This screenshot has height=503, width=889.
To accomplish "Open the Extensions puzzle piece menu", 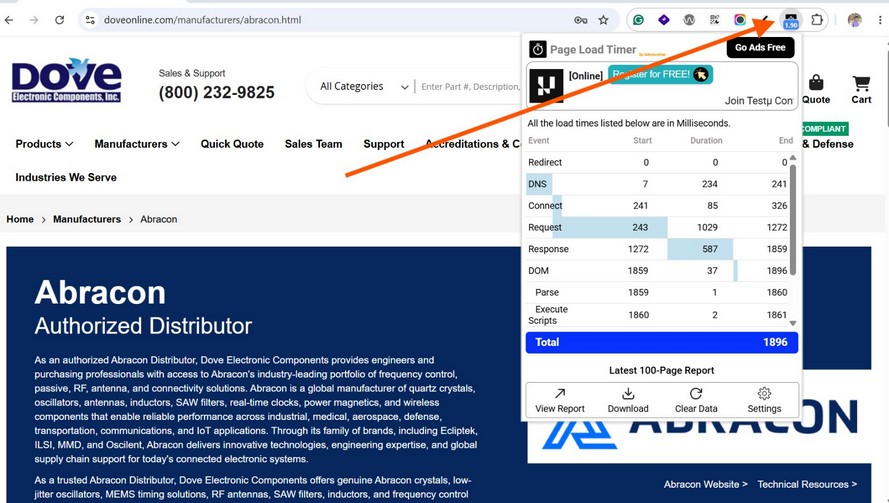I will click(x=816, y=20).
